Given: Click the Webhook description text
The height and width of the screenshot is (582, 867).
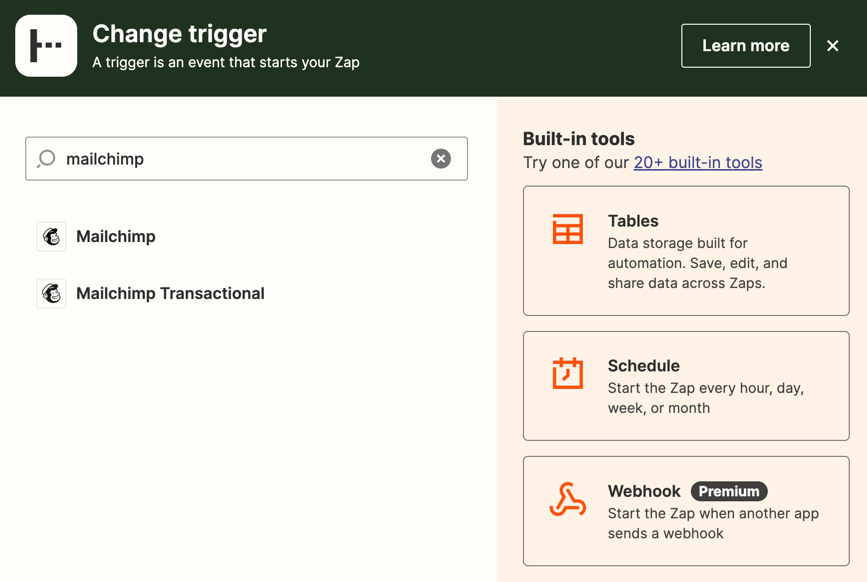Looking at the screenshot, I should point(713,523).
